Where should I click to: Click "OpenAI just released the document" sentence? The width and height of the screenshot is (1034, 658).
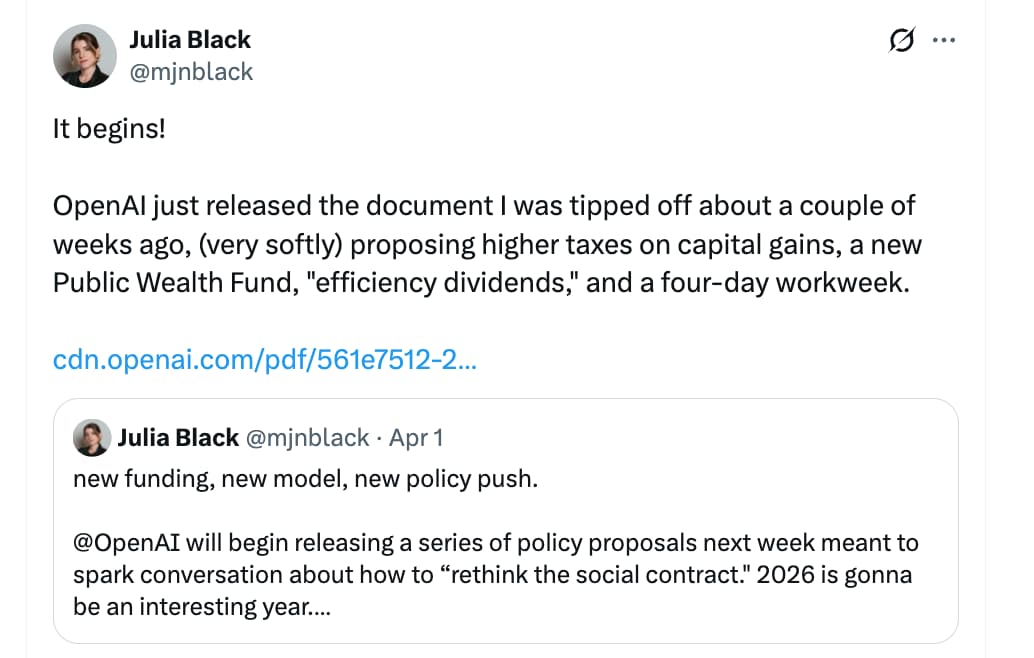[272, 206]
